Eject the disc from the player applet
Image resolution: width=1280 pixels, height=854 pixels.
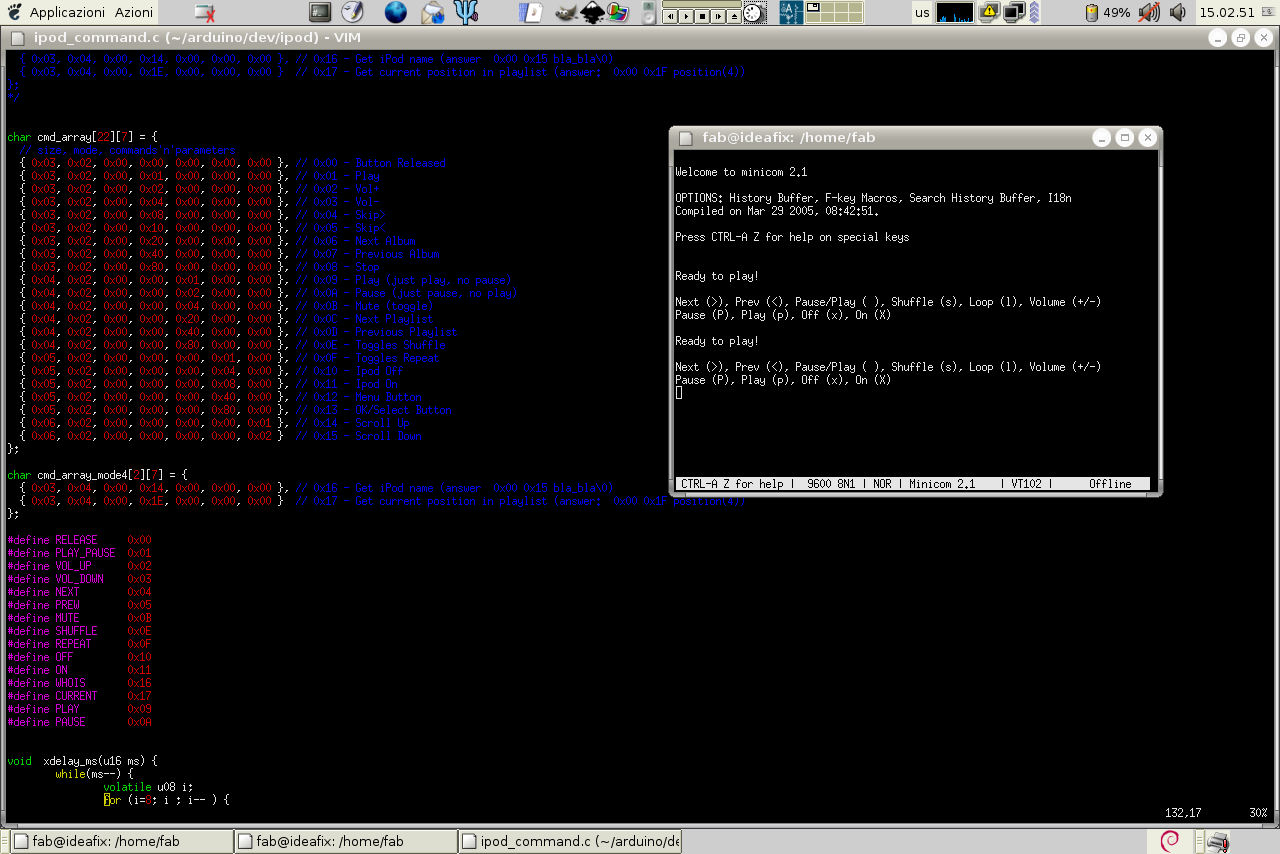click(x=735, y=17)
